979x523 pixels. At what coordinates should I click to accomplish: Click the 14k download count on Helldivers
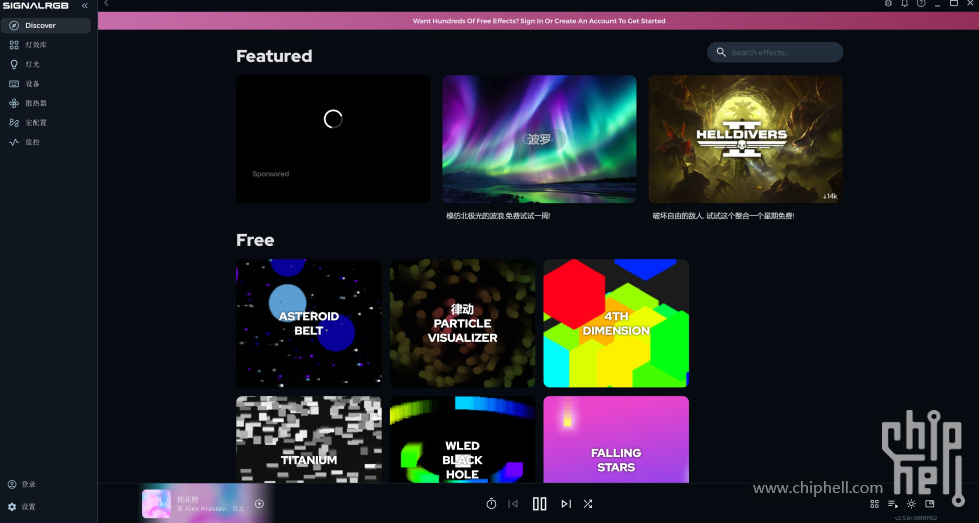(x=830, y=196)
